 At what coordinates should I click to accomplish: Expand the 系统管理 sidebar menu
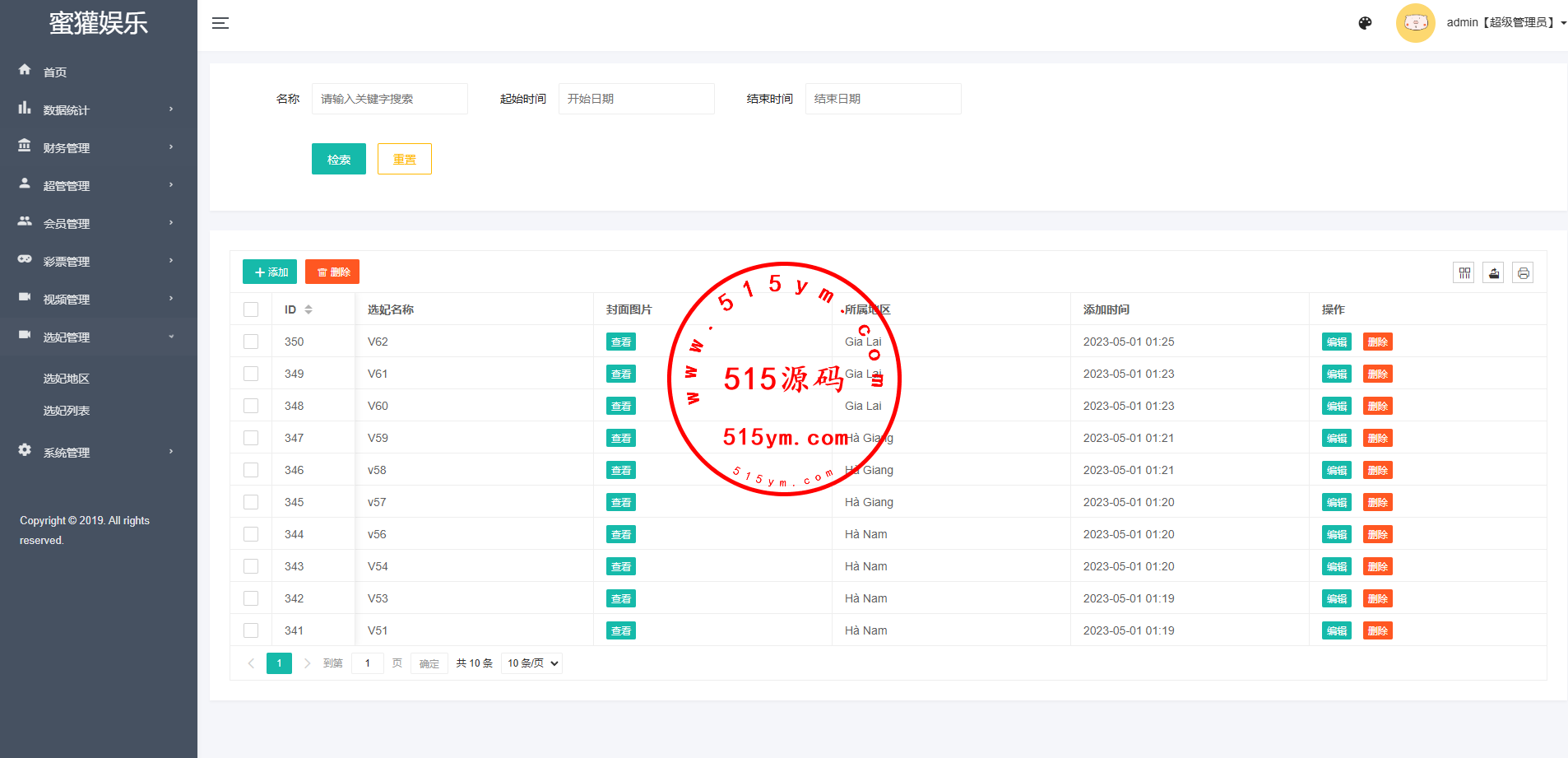[x=98, y=452]
